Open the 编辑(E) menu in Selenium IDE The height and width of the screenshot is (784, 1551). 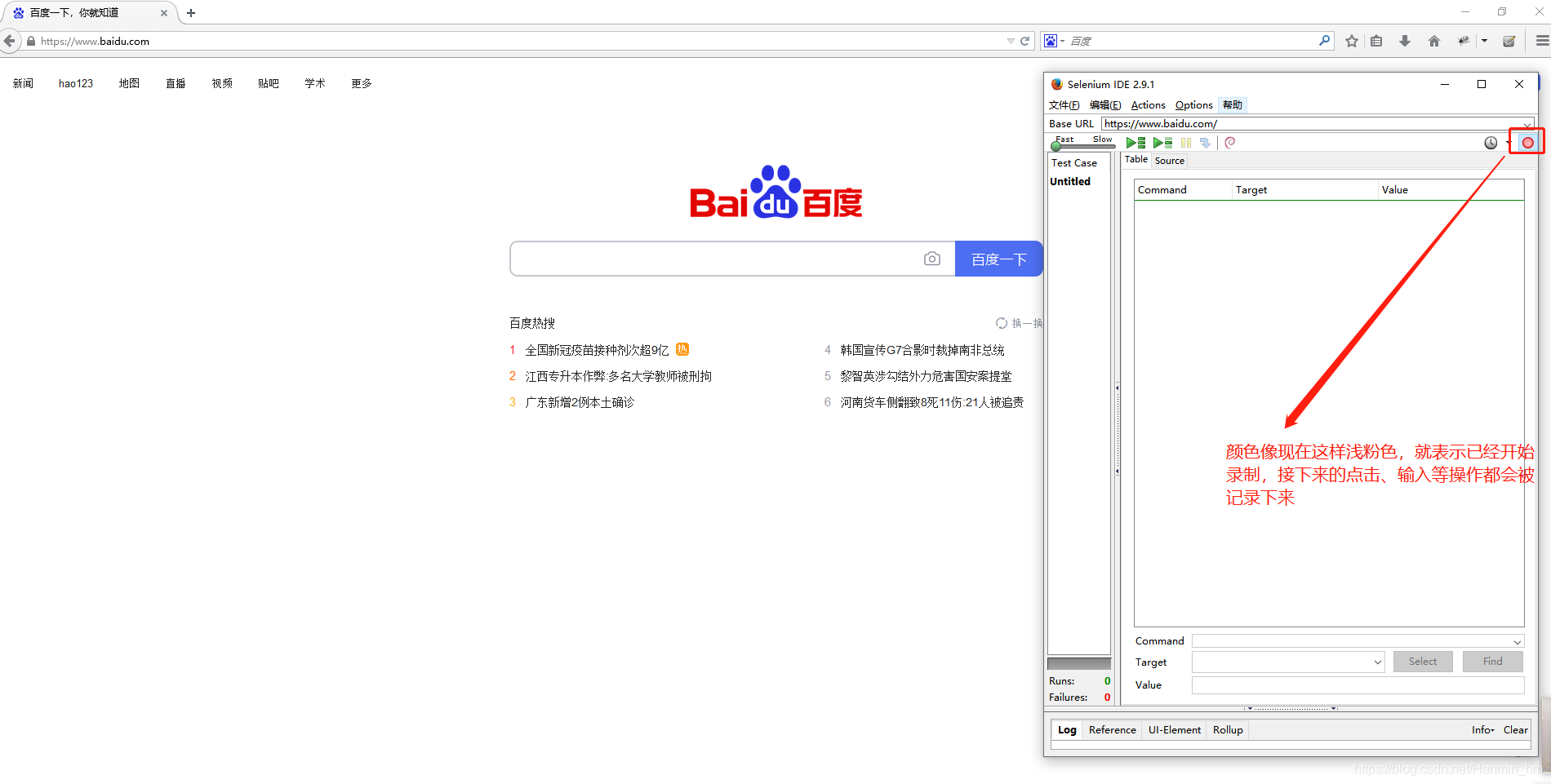1105,105
